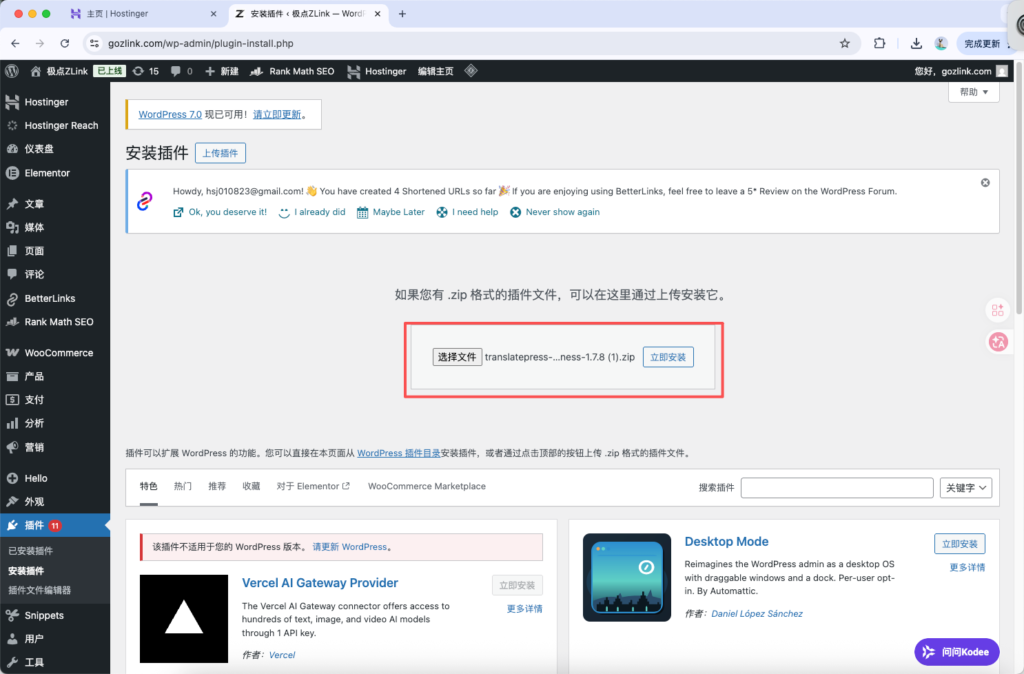Switch to the 热门 tab
The width and height of the screenshot is (1024, 674).
coord(183,486)
